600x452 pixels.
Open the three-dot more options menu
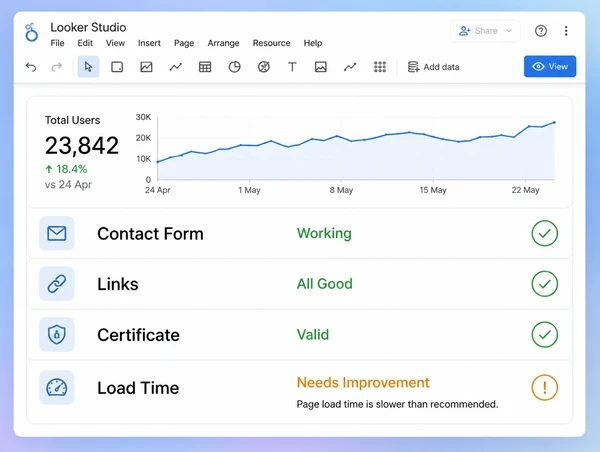point(566,31)
